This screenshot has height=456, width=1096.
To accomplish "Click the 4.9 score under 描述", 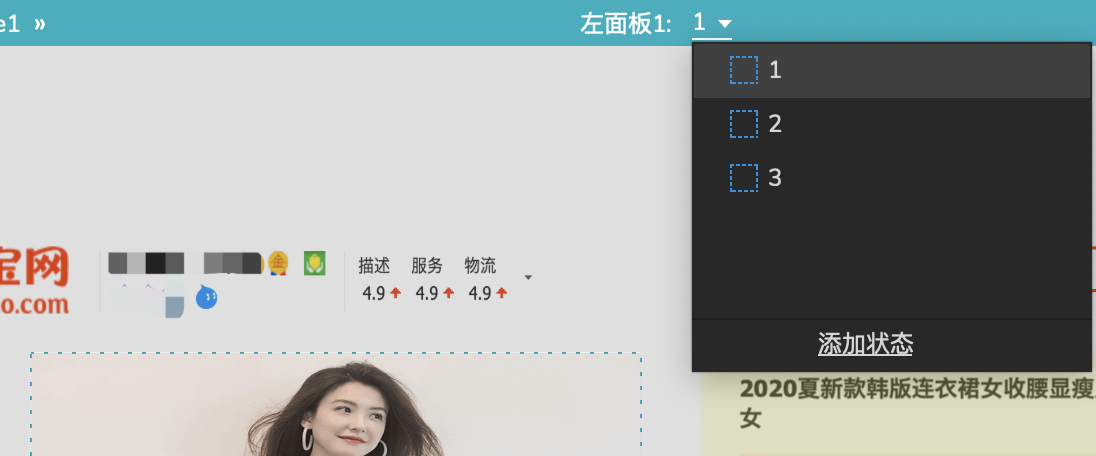I will [374, 293].
